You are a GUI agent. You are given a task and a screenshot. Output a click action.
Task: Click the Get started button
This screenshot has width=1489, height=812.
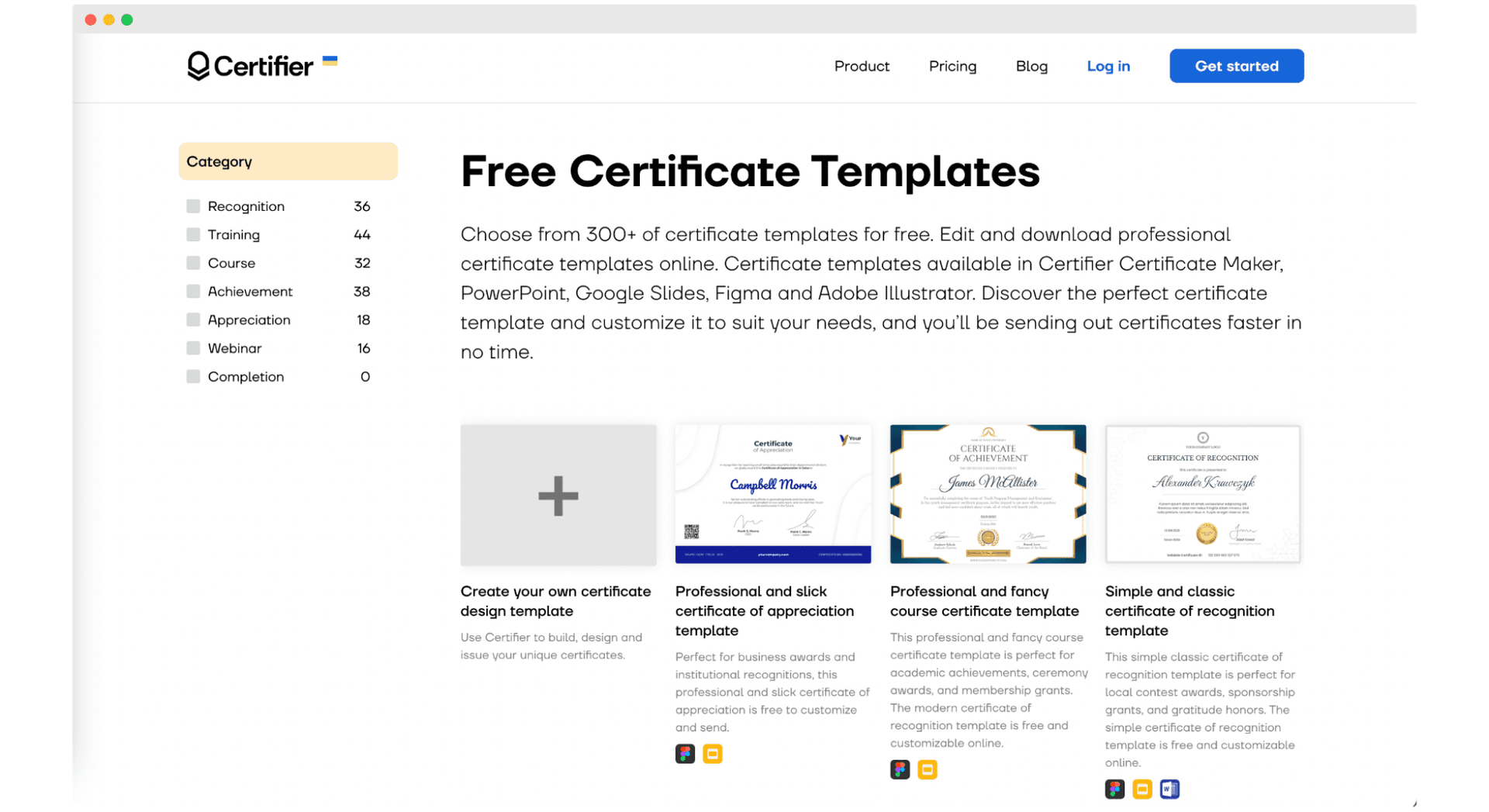click(x=1236, y=66)
